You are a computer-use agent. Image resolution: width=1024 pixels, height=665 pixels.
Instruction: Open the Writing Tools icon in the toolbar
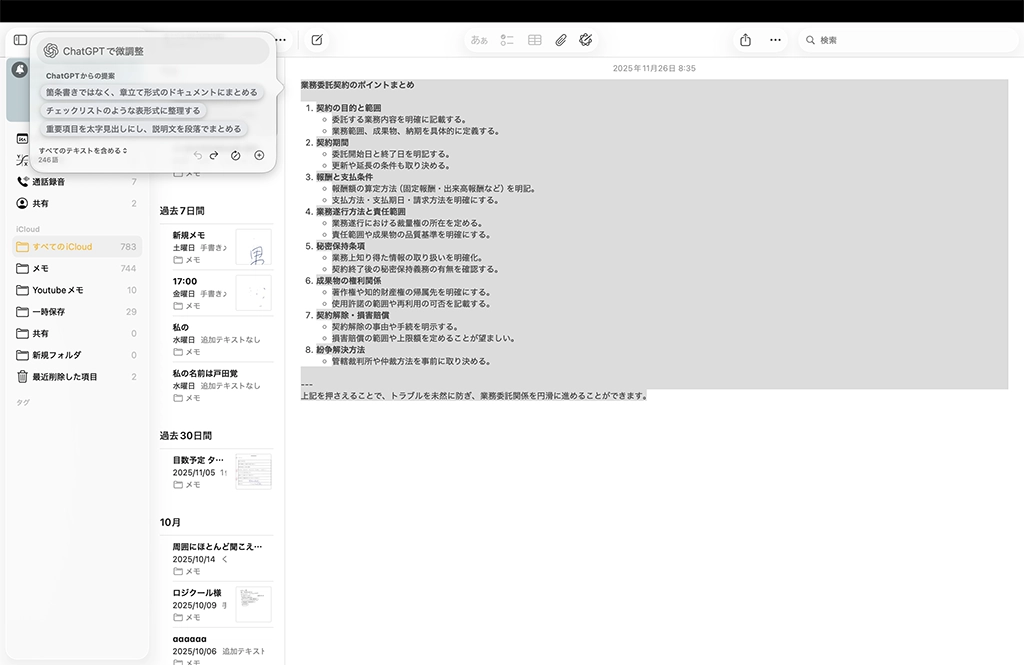coord(587,40)
